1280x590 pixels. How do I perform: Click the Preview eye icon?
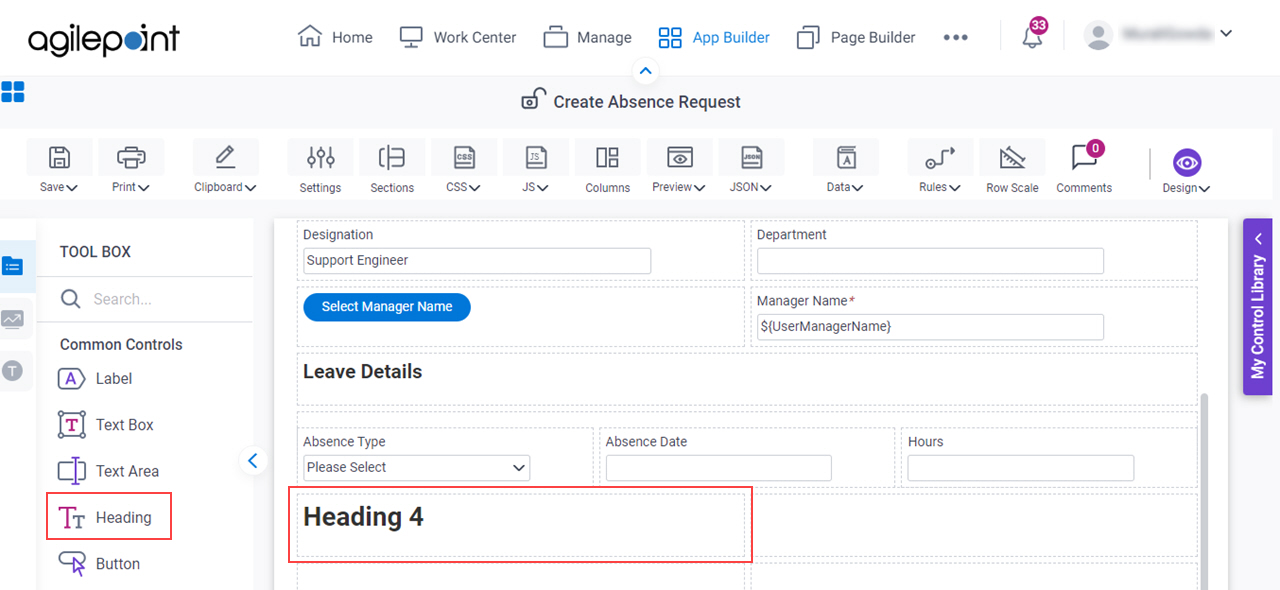[680, 158]
